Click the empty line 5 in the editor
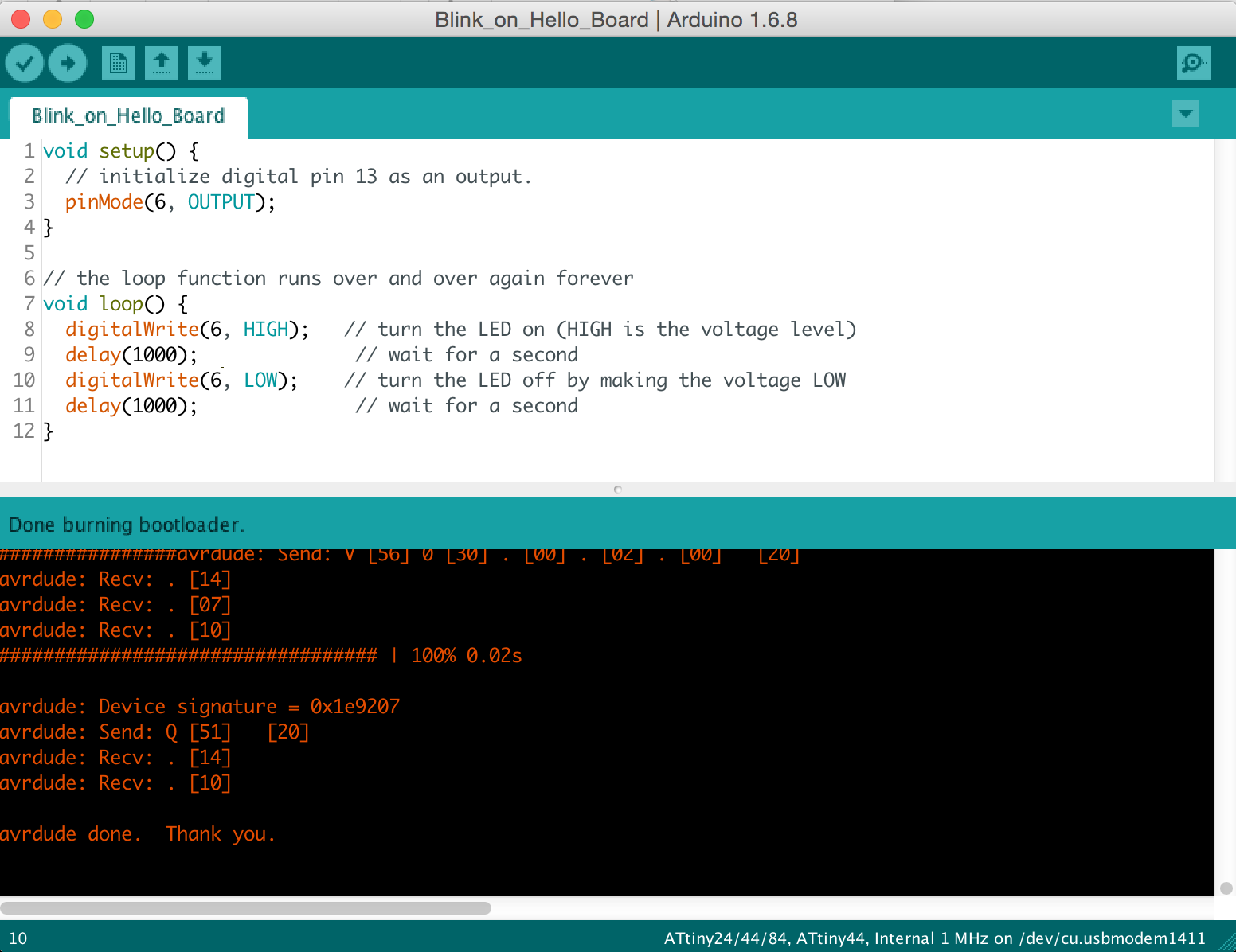The height and width of the screenshot is (952, 1236). point(628,253)
